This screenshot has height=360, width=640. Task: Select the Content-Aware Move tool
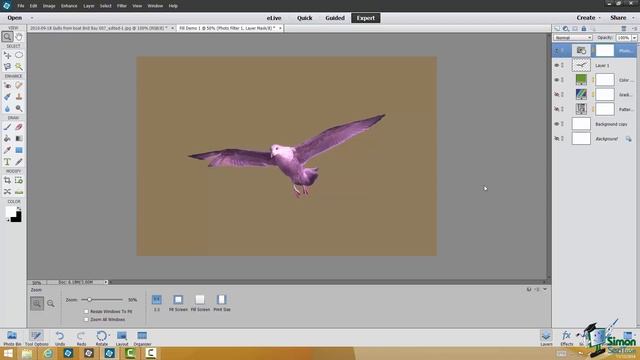point(7,191)
